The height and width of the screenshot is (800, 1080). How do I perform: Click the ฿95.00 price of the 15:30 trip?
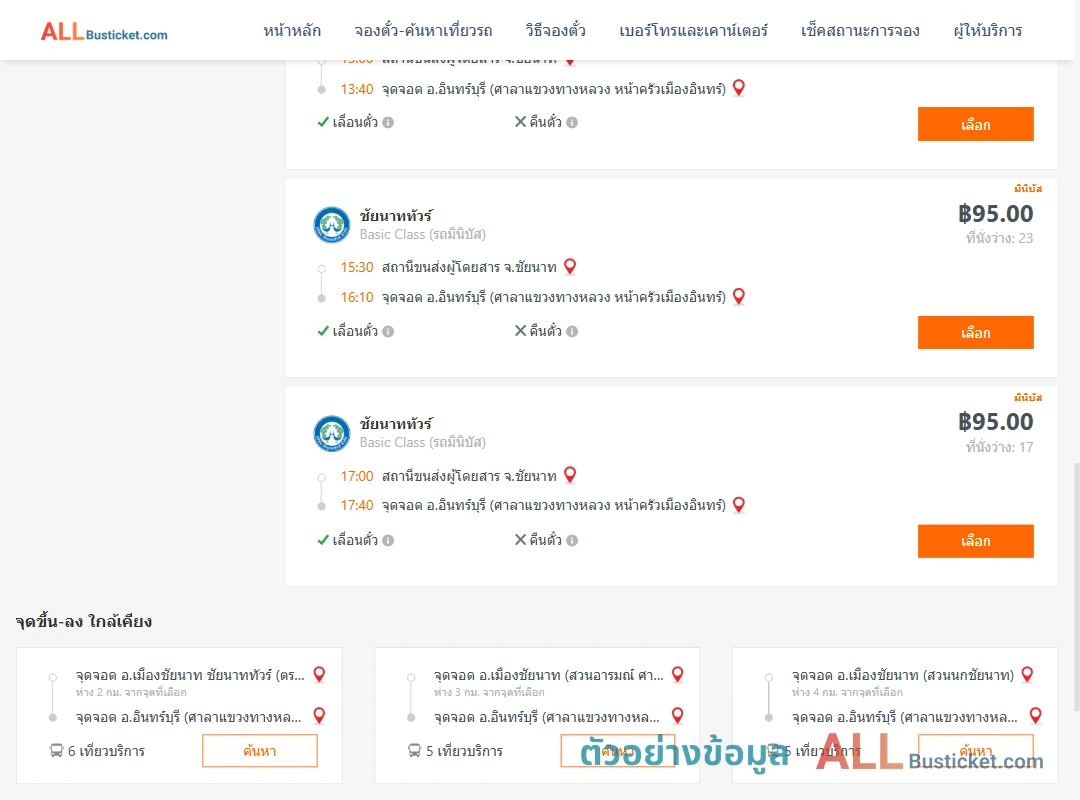(995, 214)
